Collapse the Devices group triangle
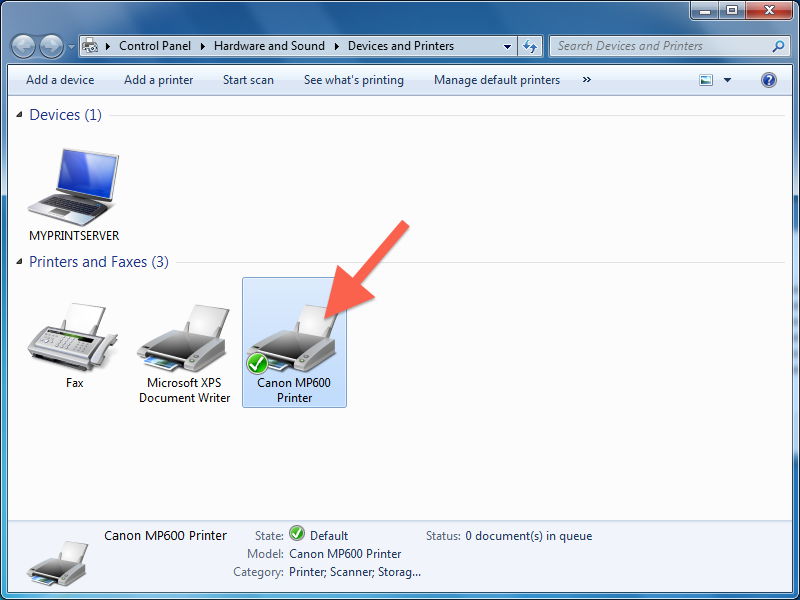Image resolution: width=800 pixels, height=600 pixels. [x=19, y=115]
